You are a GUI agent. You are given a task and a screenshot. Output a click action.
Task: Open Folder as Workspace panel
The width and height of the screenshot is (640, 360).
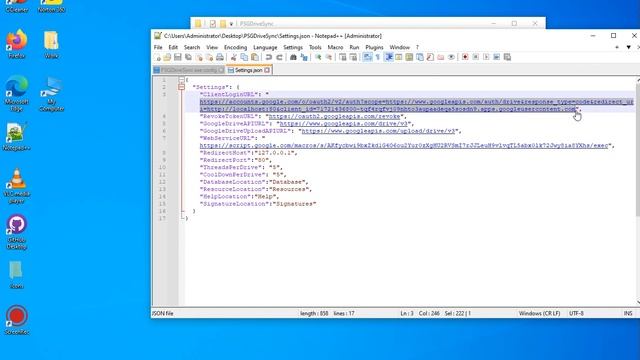pyautogui.click(x=440, y=57)
